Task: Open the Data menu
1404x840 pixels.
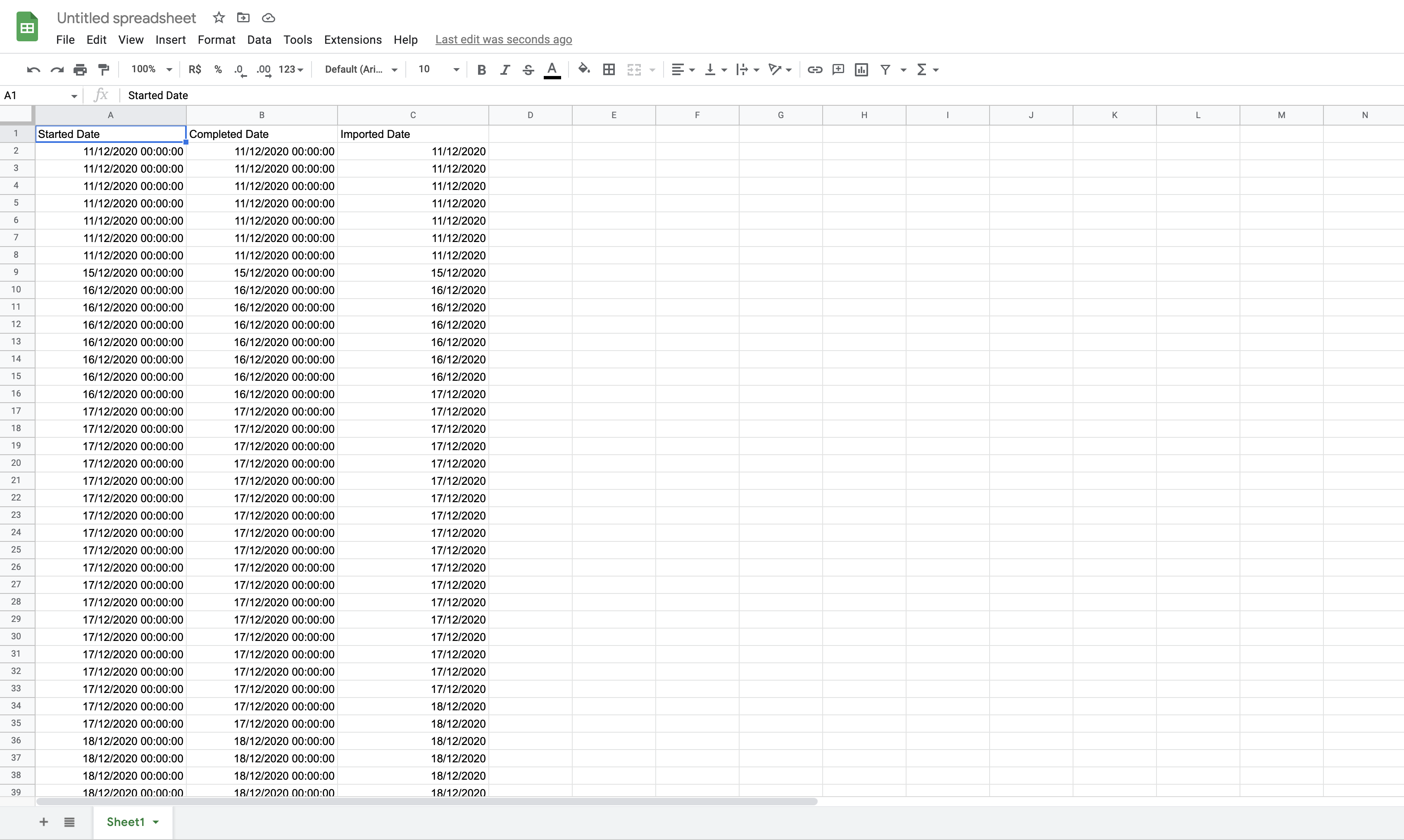Action: point(259,40)
